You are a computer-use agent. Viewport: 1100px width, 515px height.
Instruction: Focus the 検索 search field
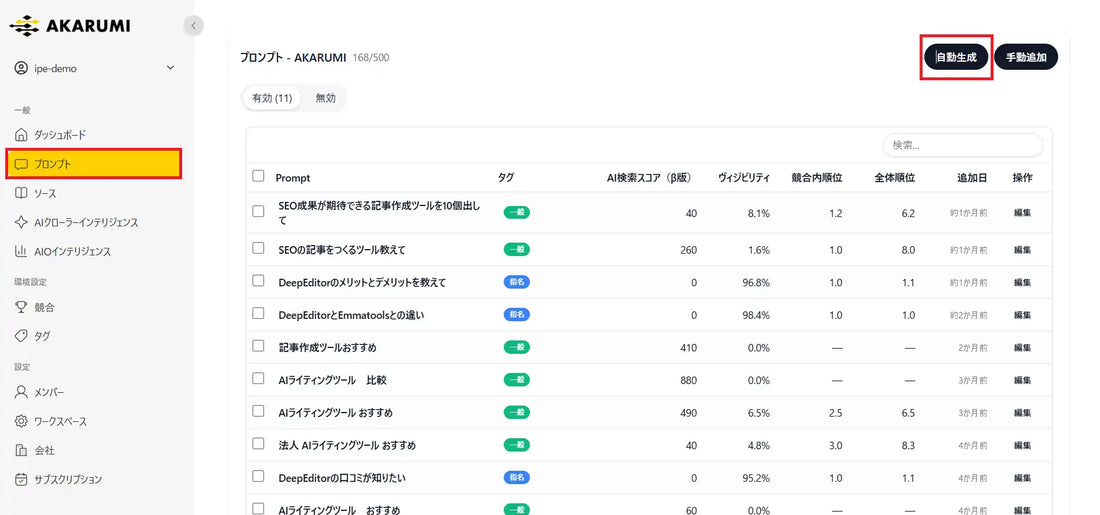[962, 145]
